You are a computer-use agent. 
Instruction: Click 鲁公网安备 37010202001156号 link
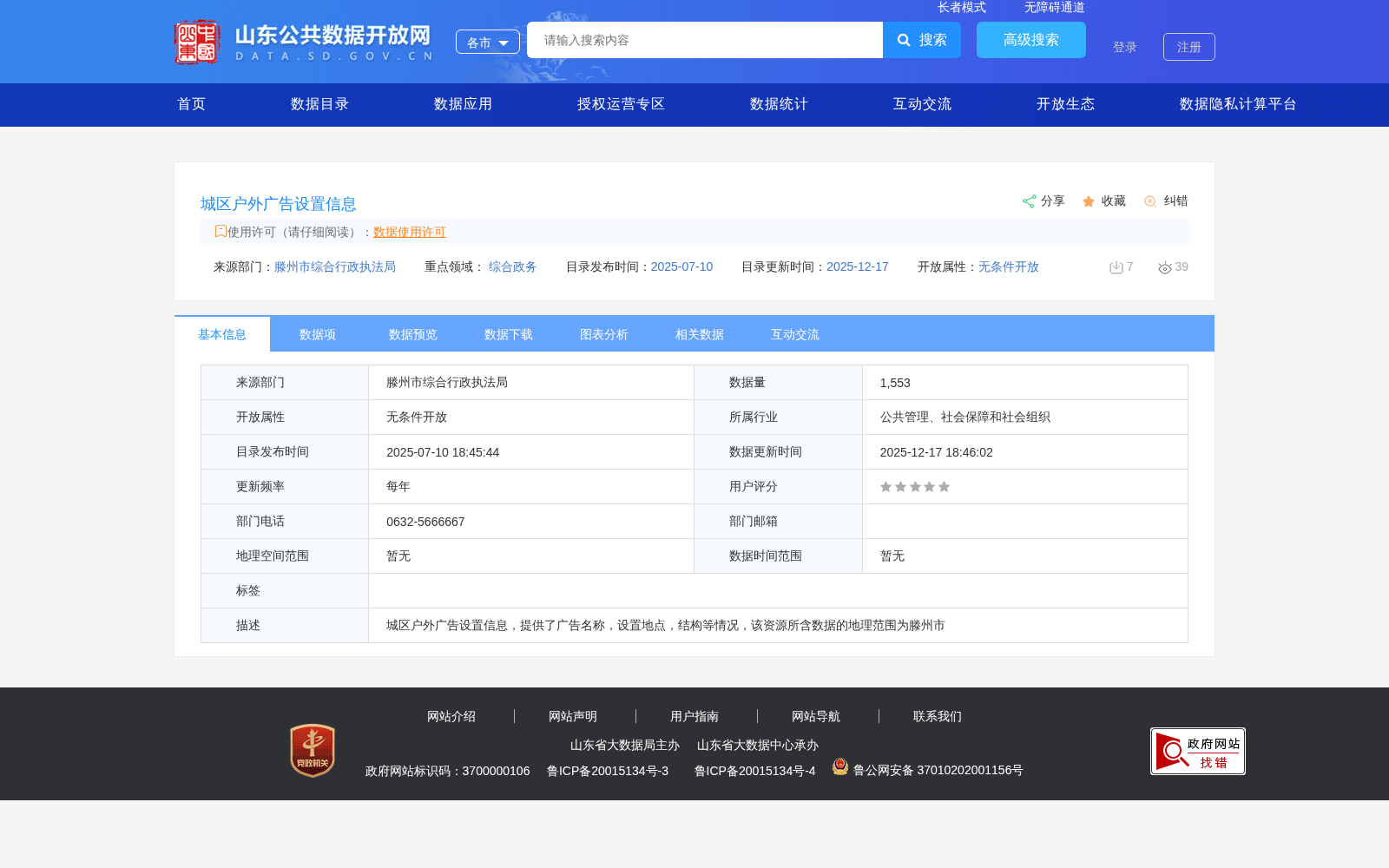pos(938,770)
